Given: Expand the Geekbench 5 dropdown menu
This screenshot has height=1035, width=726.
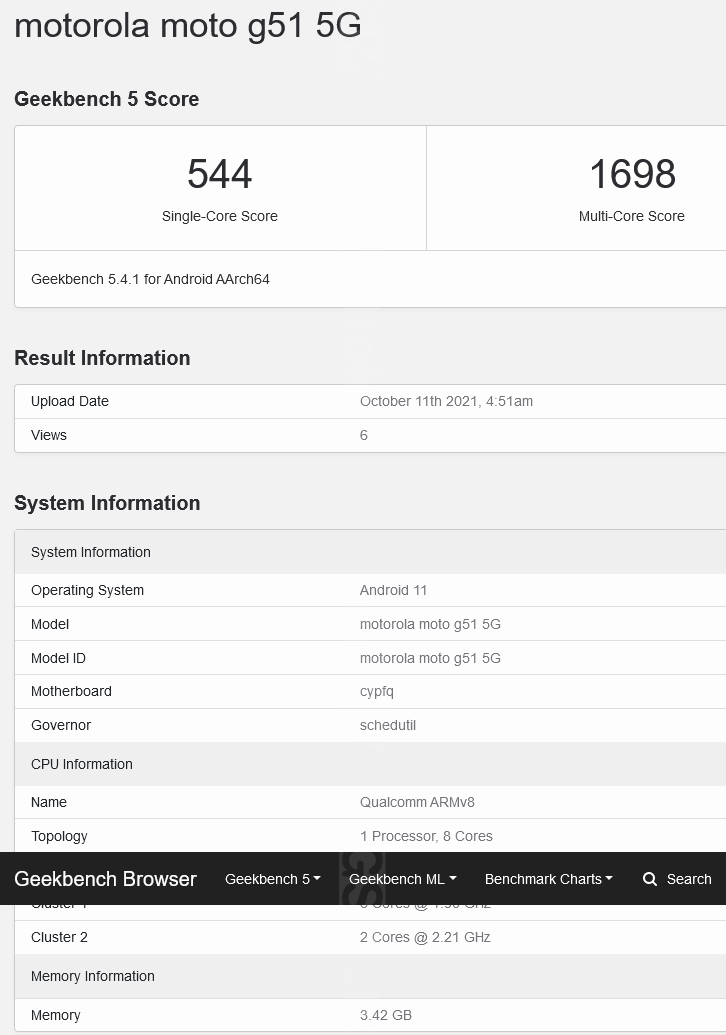Looking at the screenshot, I should (x=272, y=879).
